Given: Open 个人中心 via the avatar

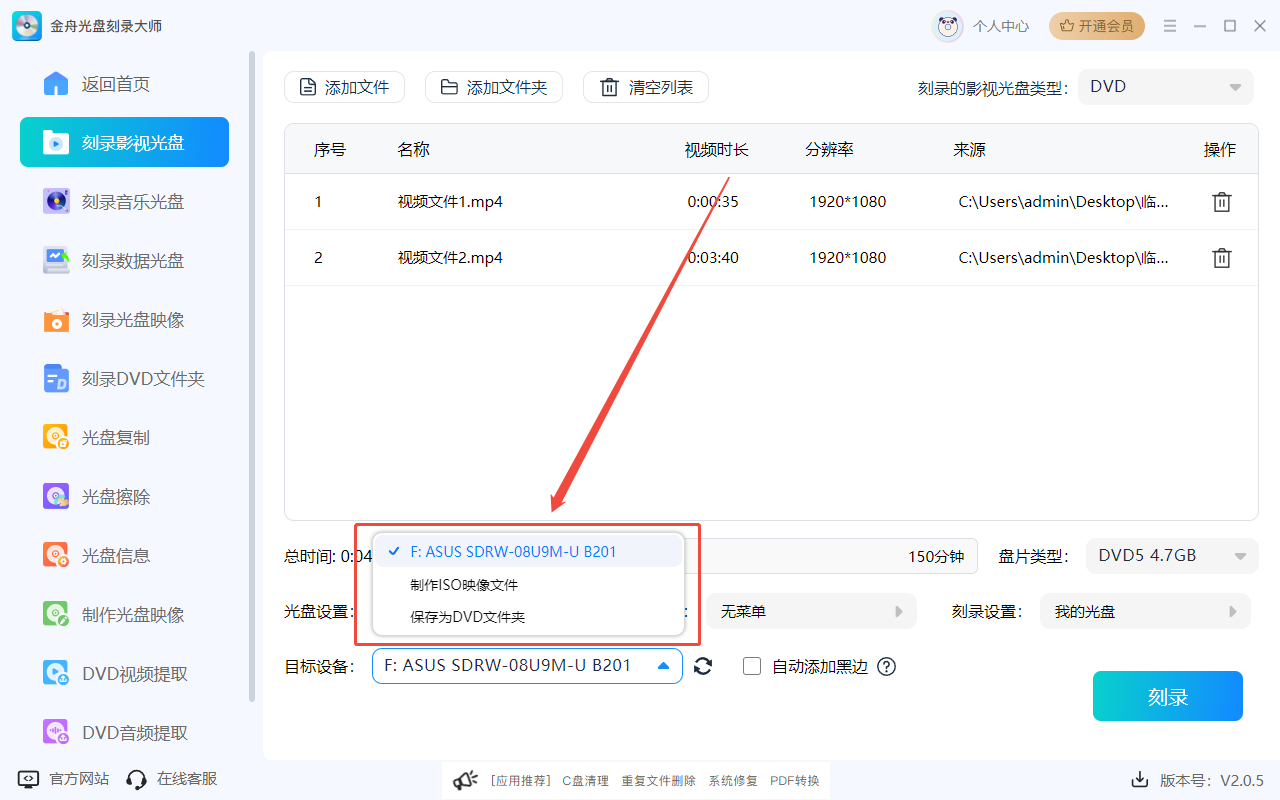Looking at the screenshot, I should [x=947, y=26].
